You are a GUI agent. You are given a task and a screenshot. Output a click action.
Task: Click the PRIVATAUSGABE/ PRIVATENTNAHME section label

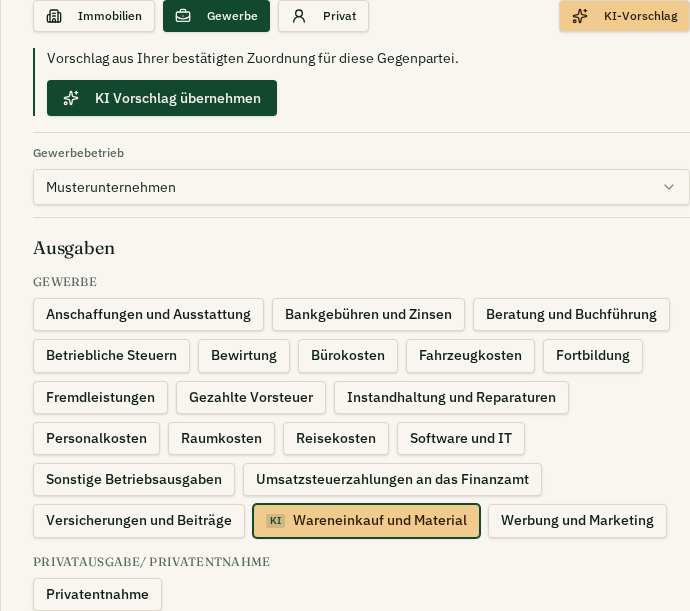click(151, 562)
